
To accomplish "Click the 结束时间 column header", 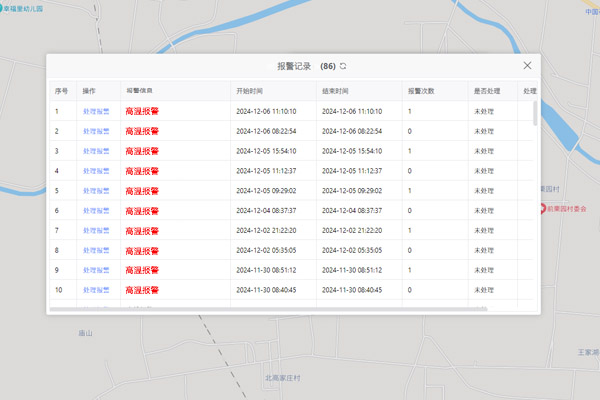I will [336, 91].
